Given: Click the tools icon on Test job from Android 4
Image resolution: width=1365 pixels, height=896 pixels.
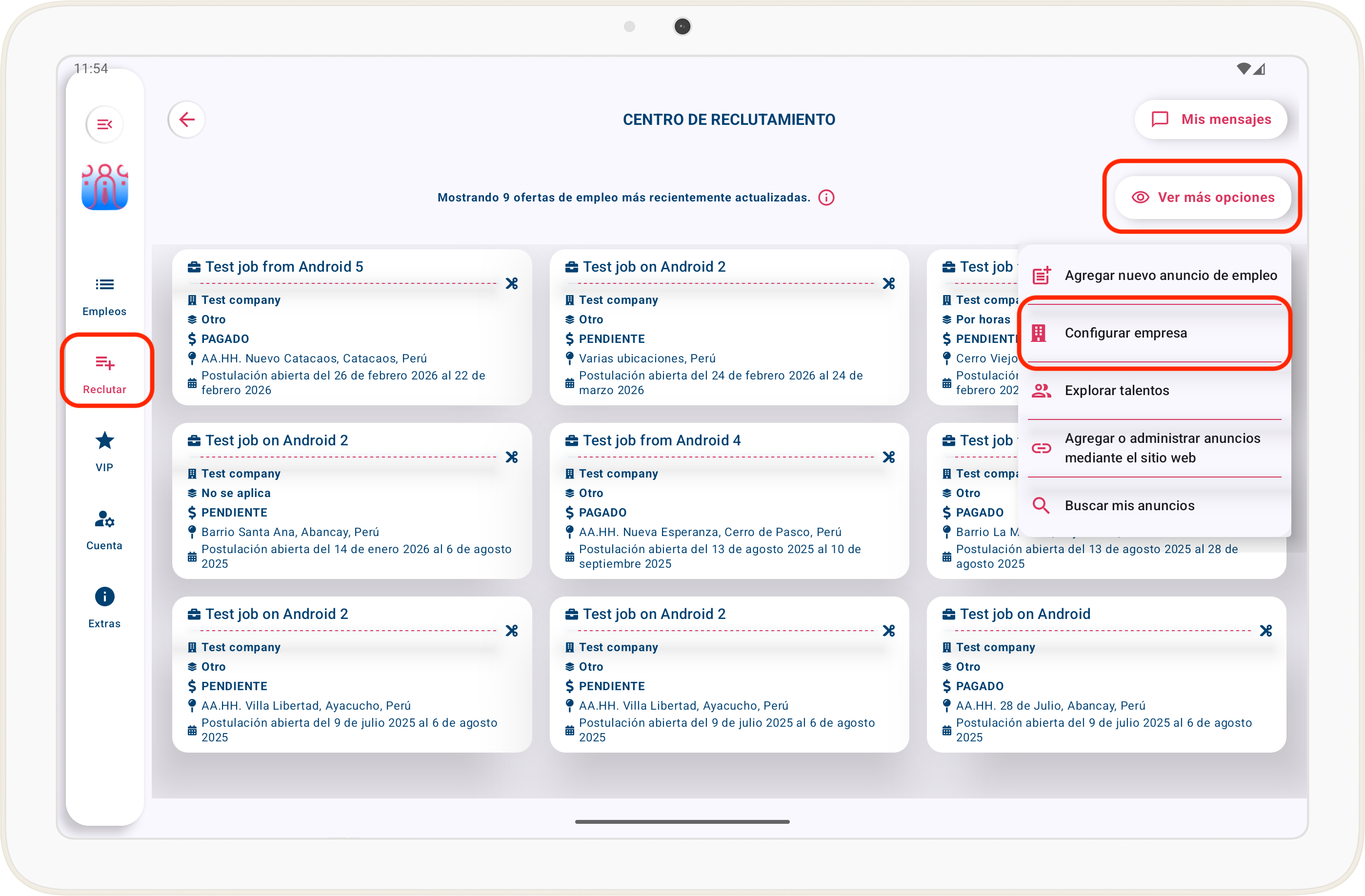Looking at the screenshot, I should pyautogui.click(x=888, y=457).
